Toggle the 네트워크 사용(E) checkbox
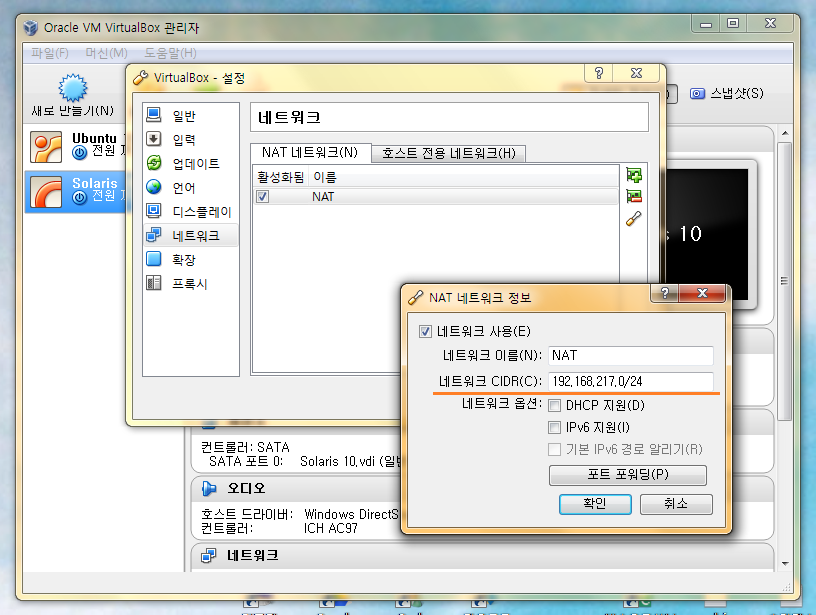Image resolution: width=816 pixels, height=615 pixels. 425,331
